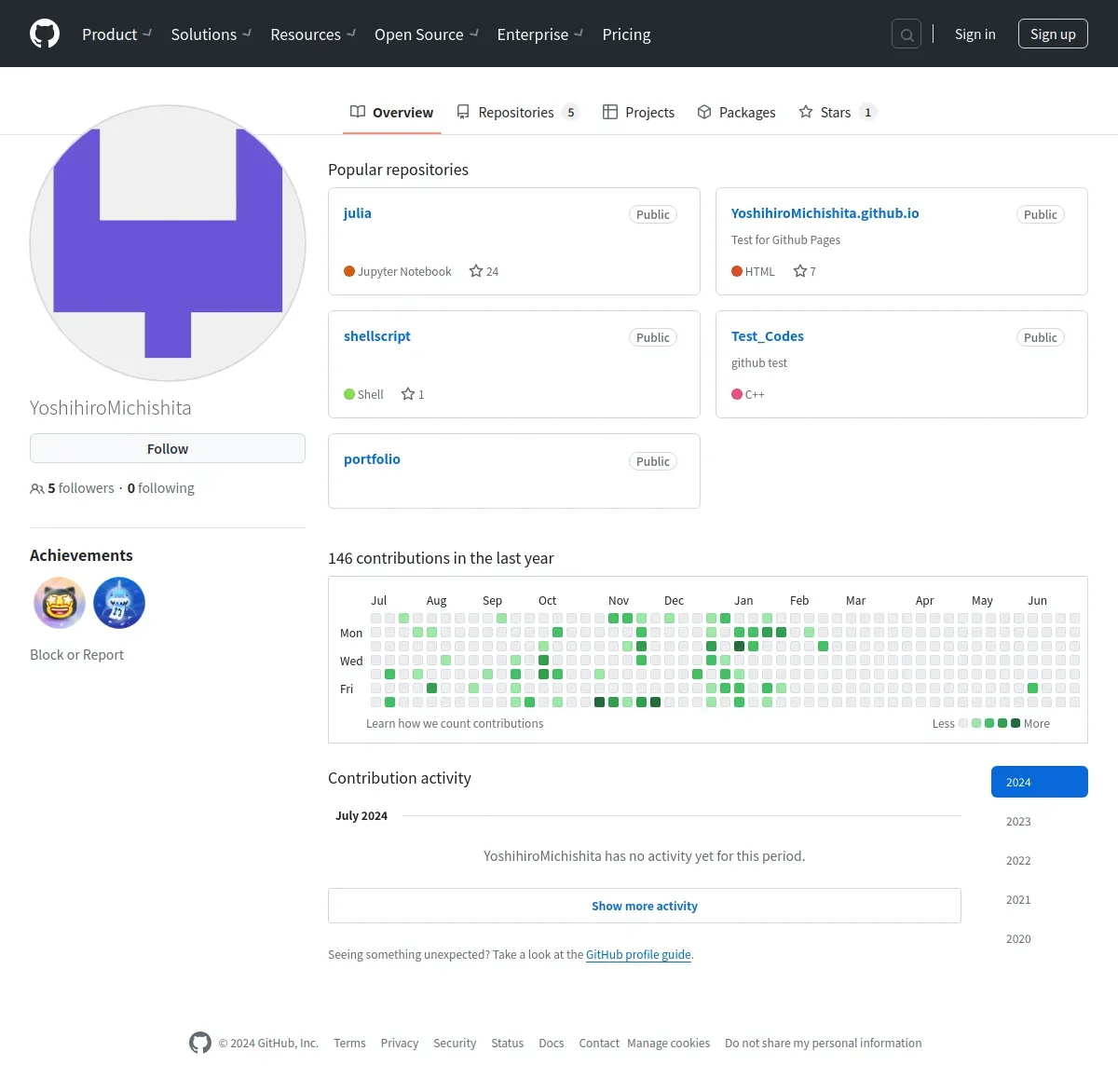This screenshot has width=1118, height=1092.
Task: Click star icon on YoshihiroMichishita.github.io repo
Action: point(799,271)
